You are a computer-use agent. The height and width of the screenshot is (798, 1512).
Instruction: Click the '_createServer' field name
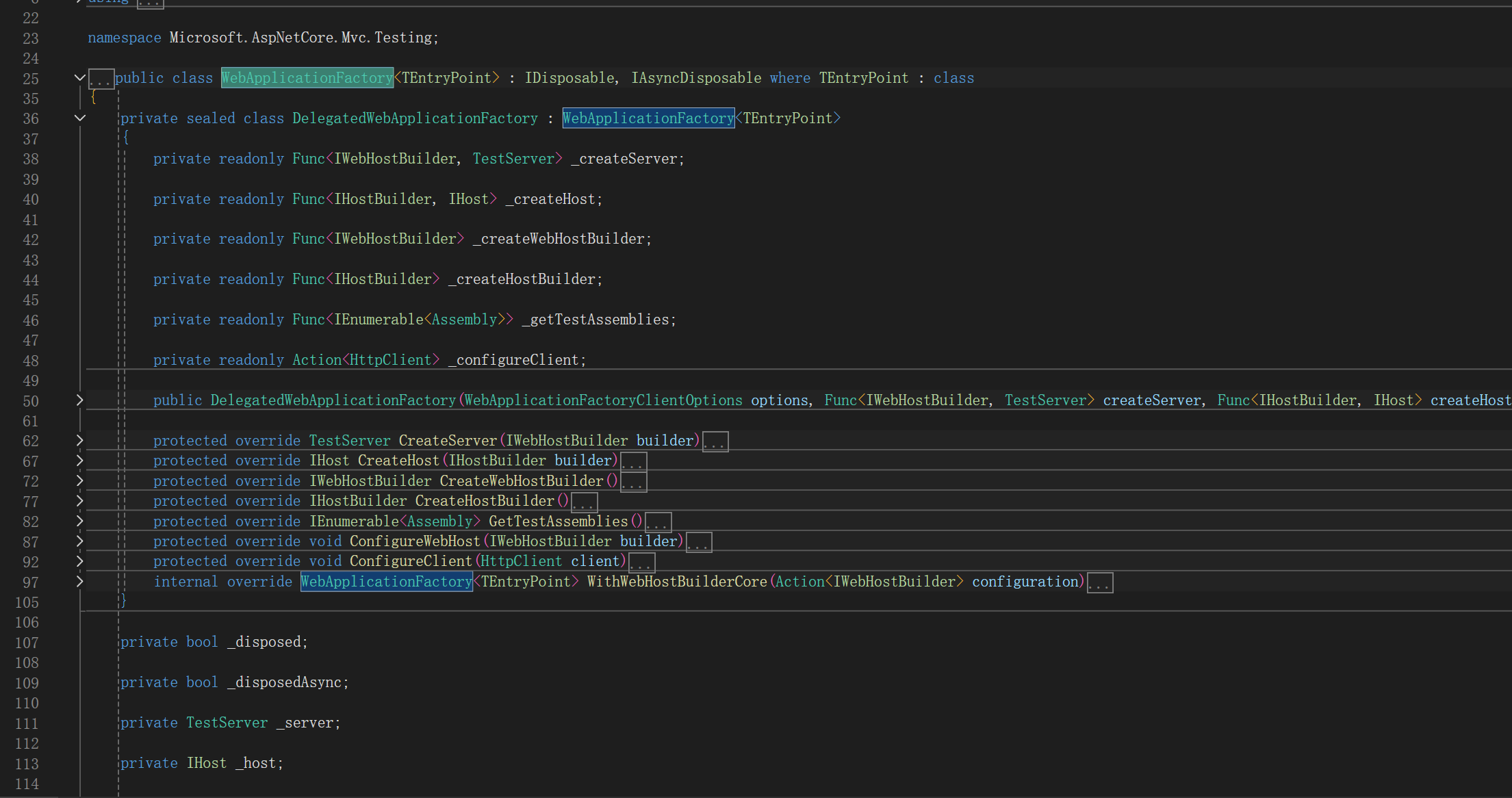tap(624, 159)
